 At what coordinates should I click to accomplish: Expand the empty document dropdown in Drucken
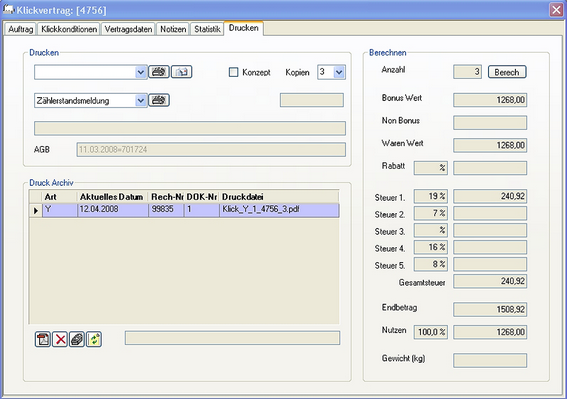click(x=141, y=72)
